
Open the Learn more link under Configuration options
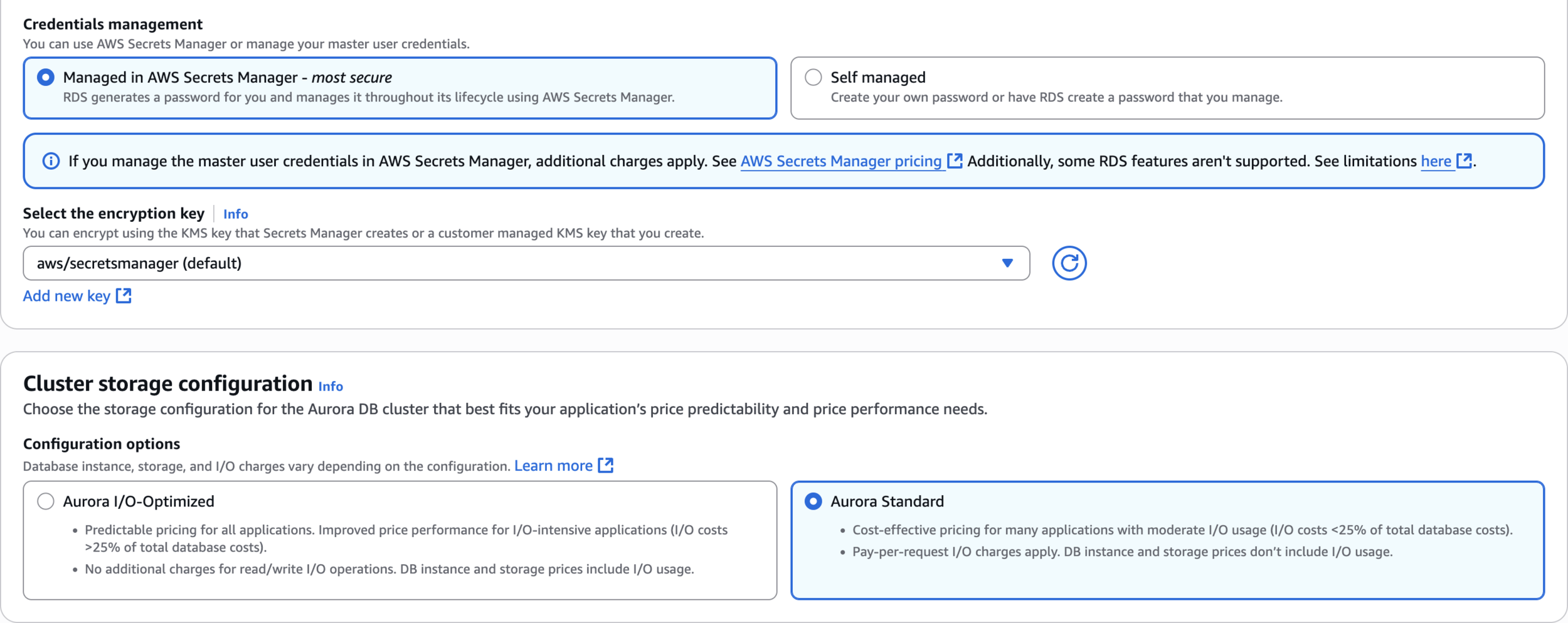553,466
